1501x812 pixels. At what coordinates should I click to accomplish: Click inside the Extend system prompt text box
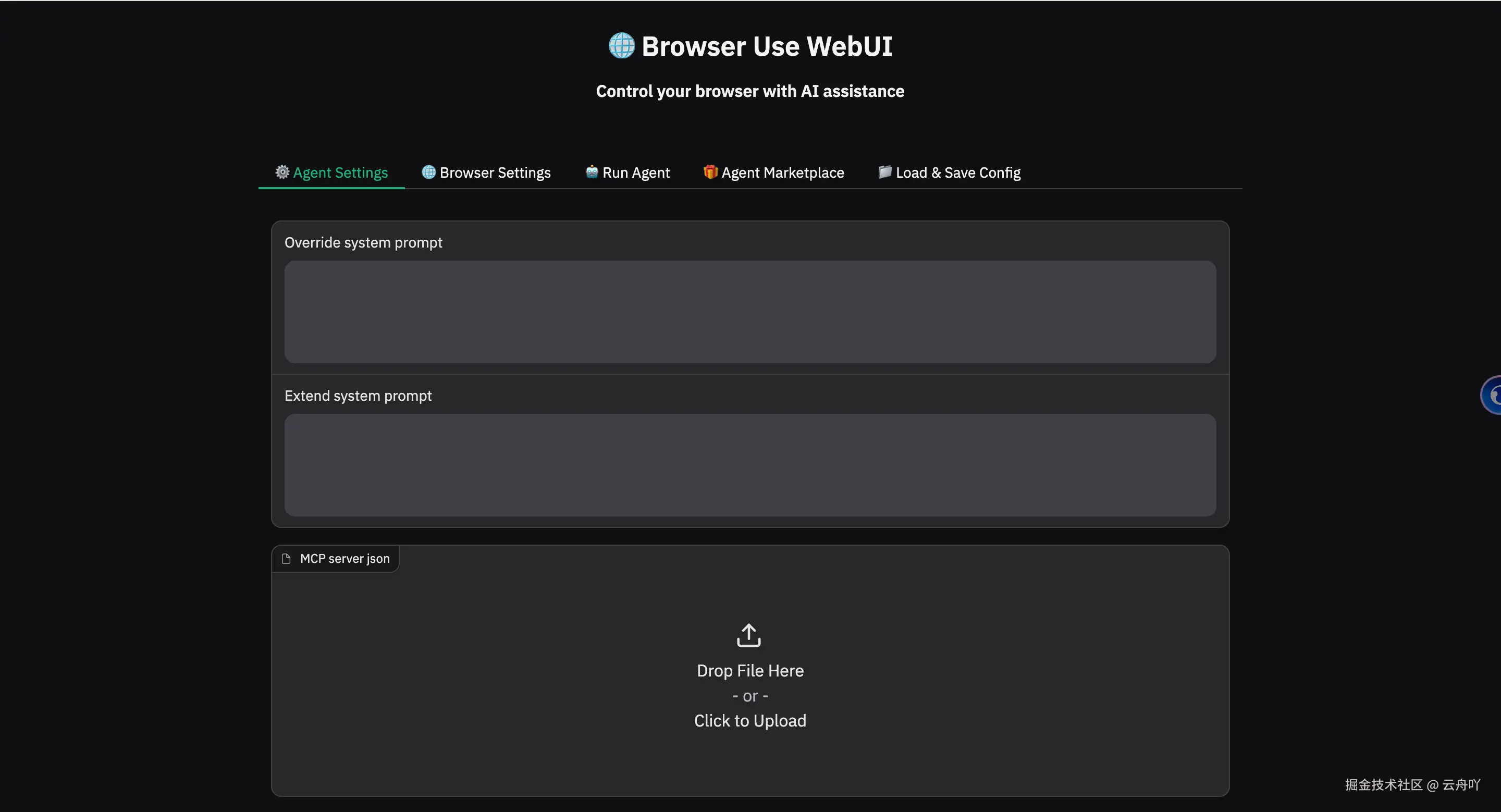coord(750,465)
